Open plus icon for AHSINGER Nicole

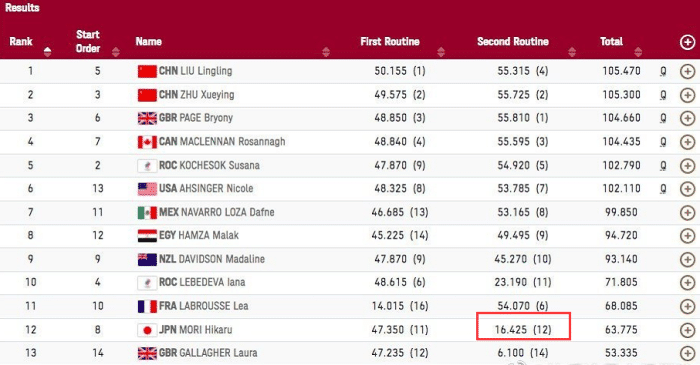687,189
